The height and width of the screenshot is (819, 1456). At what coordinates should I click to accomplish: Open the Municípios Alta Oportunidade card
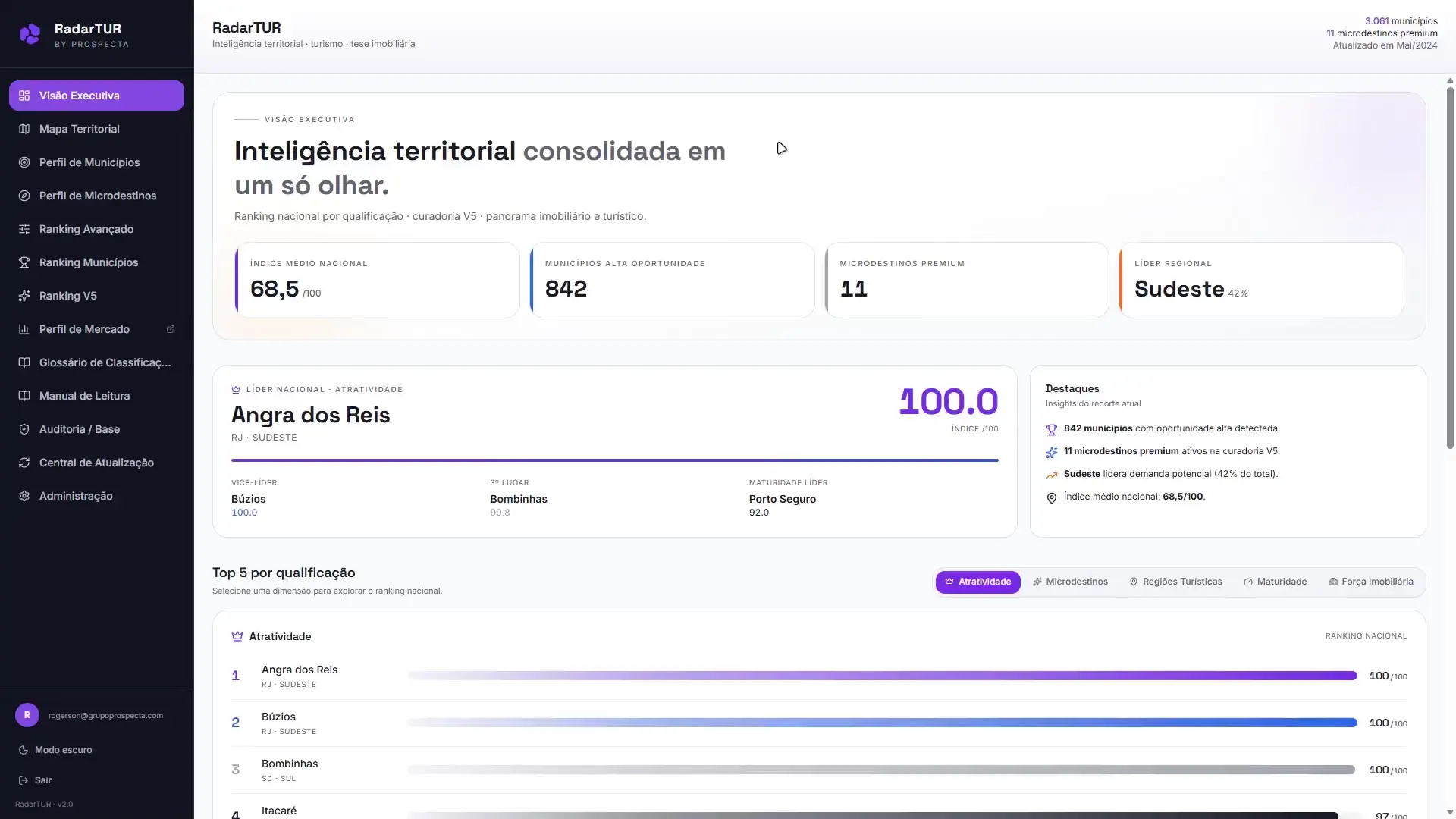[672, 280]
